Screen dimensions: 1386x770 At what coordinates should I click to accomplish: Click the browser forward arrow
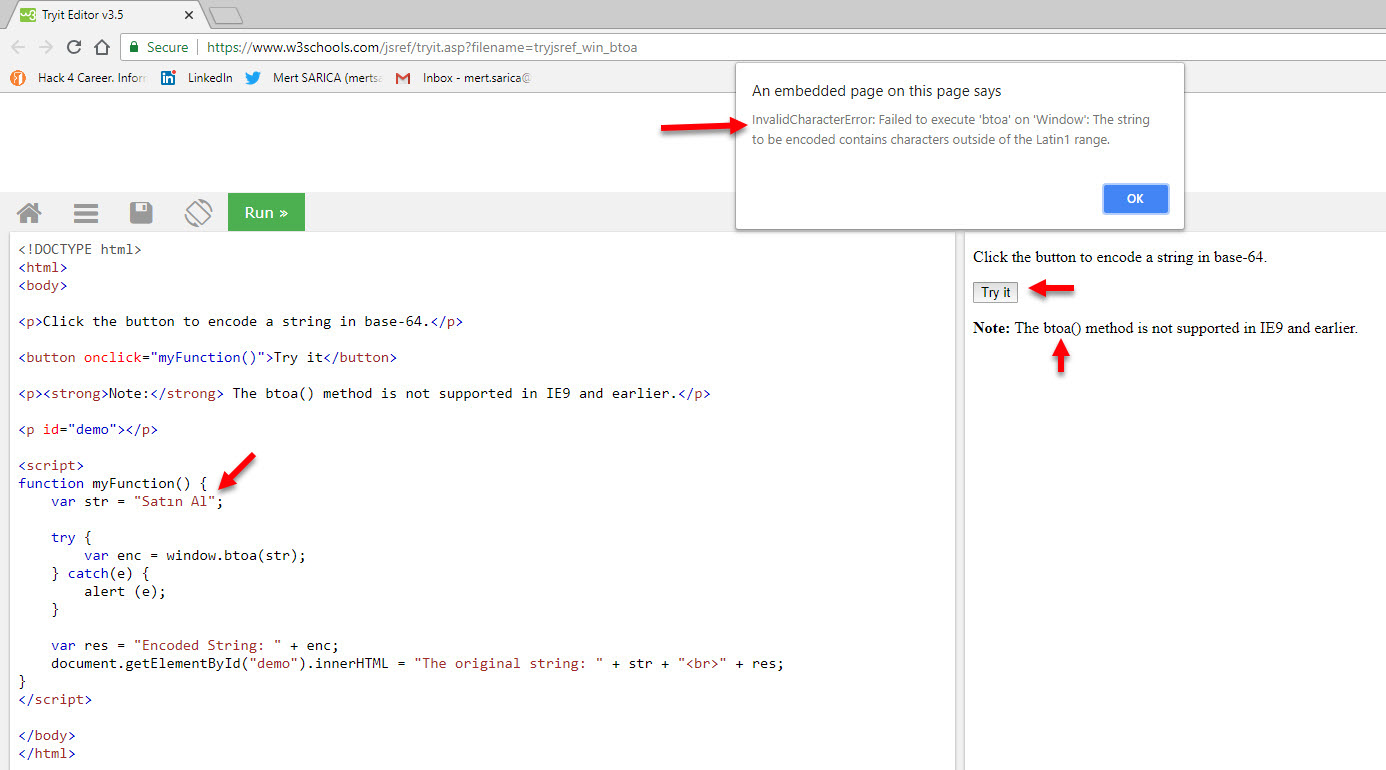pyautogui.click(x=46, y=47)
